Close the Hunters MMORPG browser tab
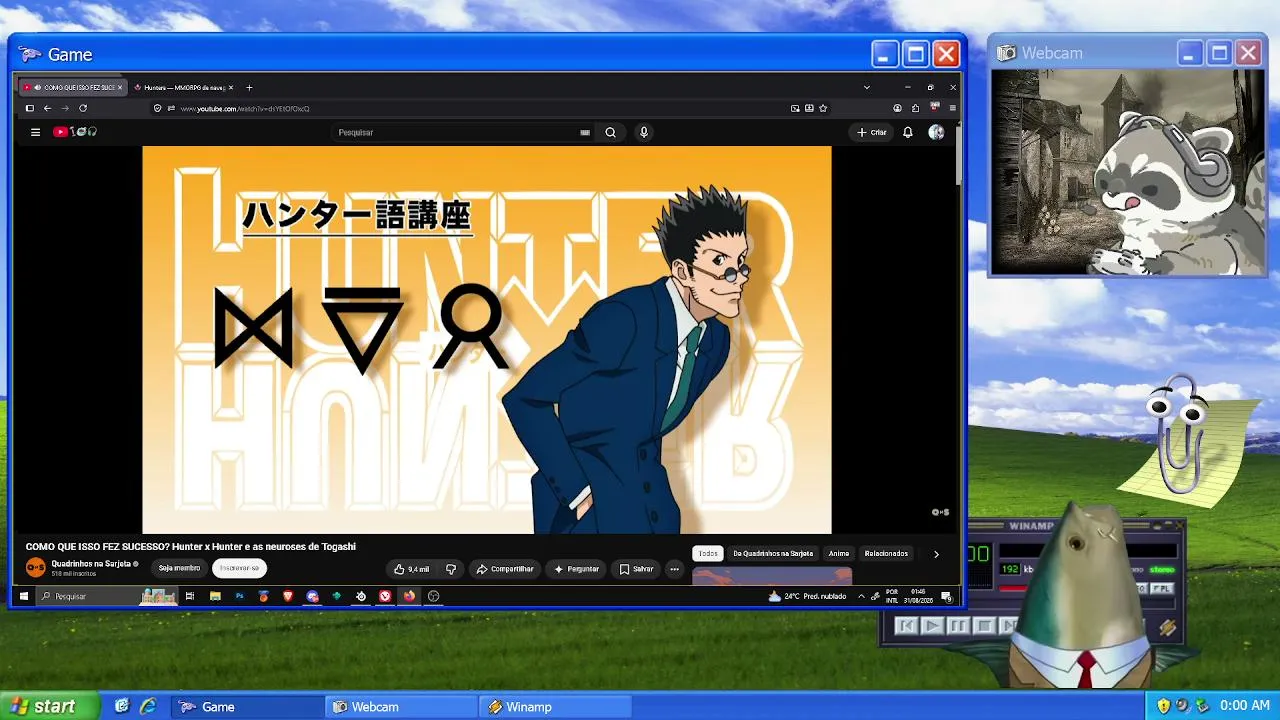 click(x=233, y=87)
